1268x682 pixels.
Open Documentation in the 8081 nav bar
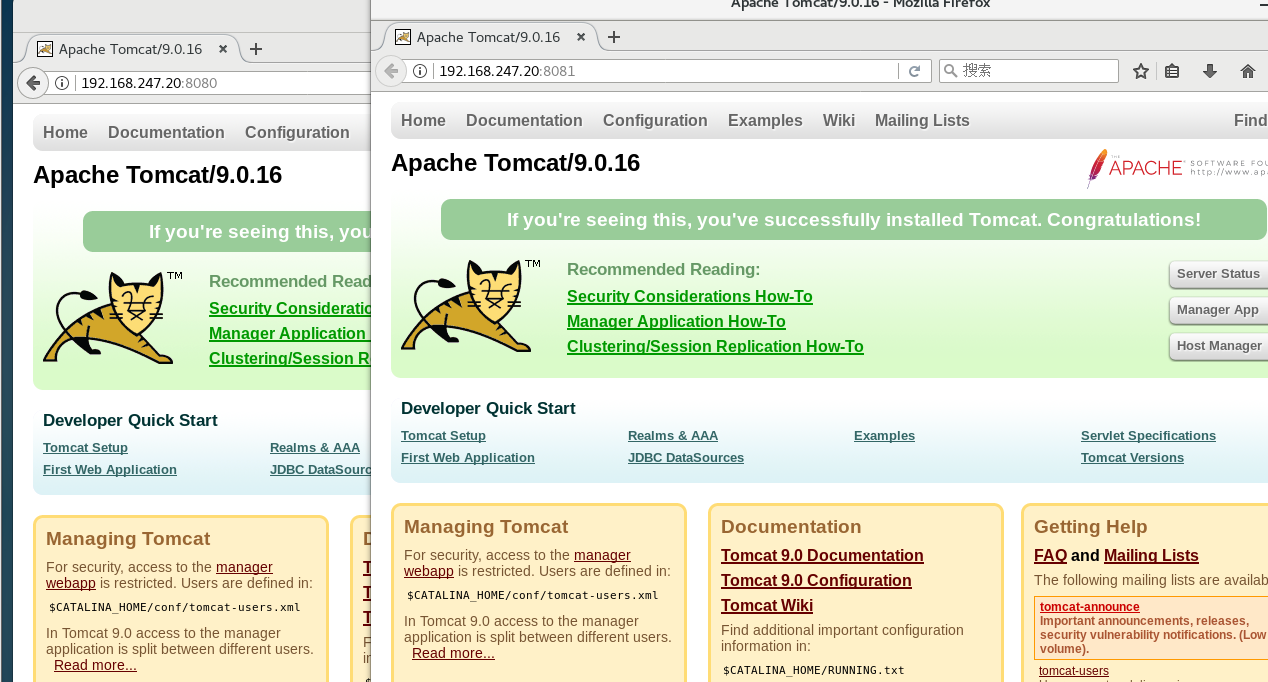click(524, 120)
